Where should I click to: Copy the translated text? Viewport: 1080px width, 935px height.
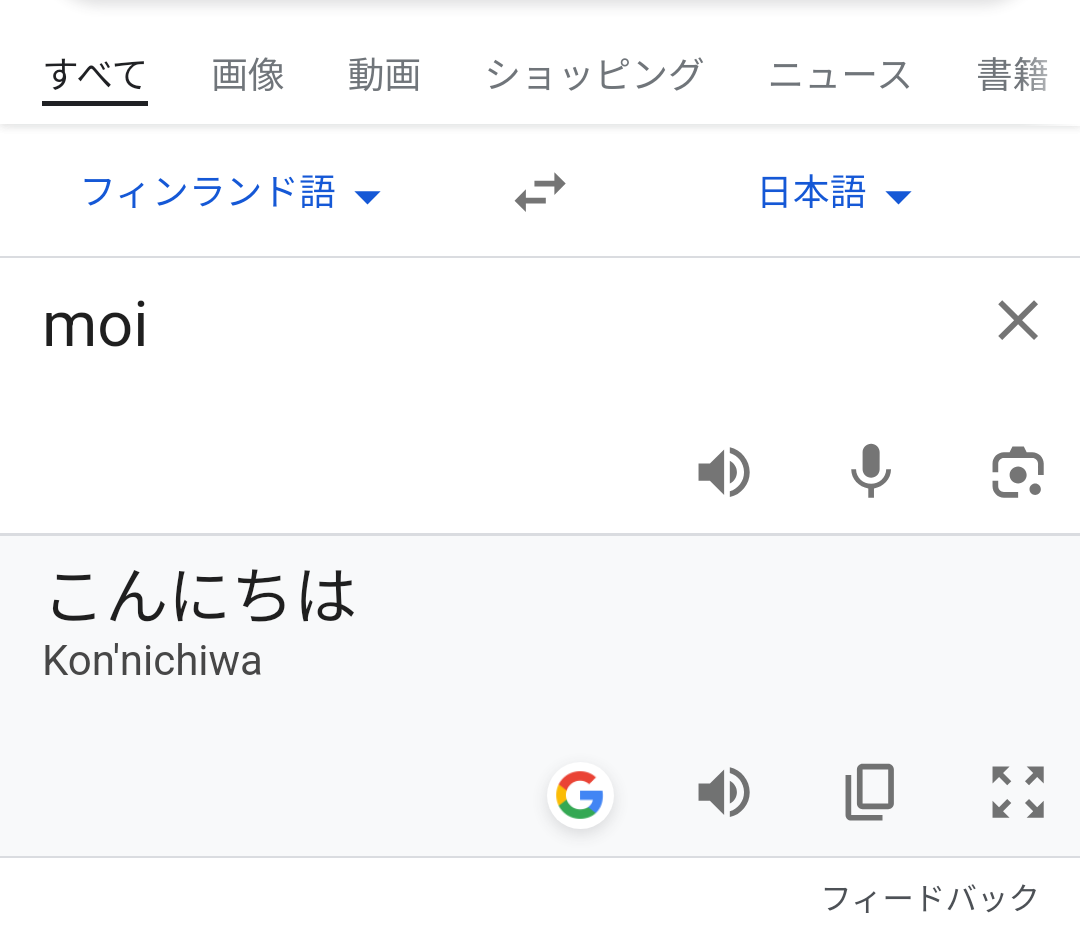coord(870,793)
